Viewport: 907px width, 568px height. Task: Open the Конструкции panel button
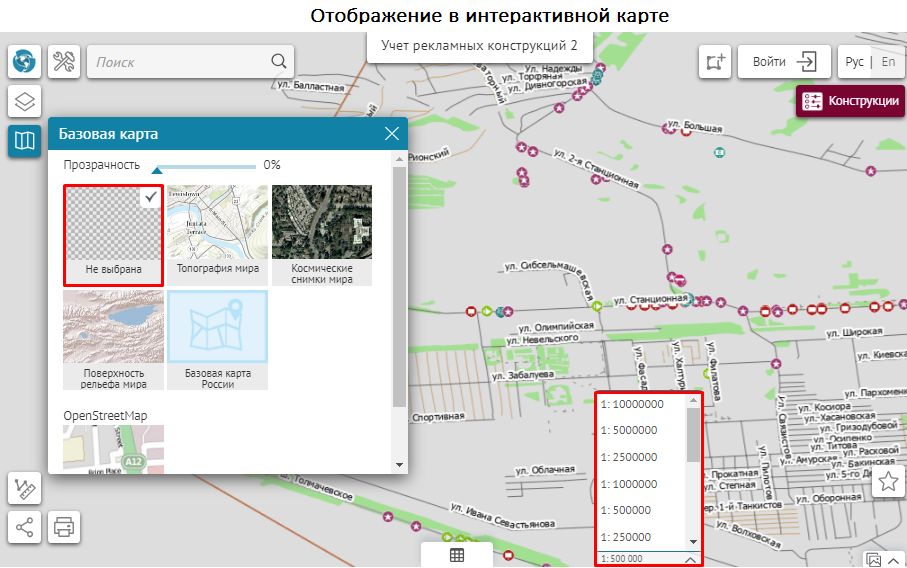[850, 101]
